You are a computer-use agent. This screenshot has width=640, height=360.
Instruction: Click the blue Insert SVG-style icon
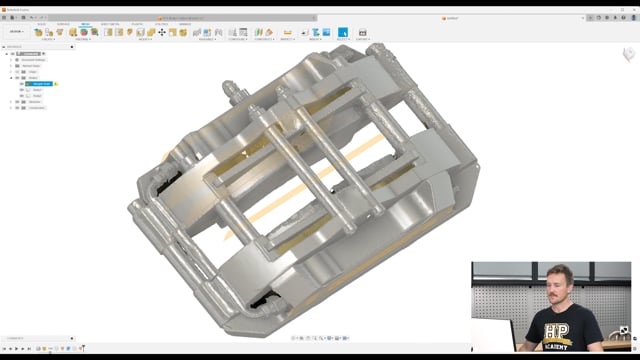(316, 32)
